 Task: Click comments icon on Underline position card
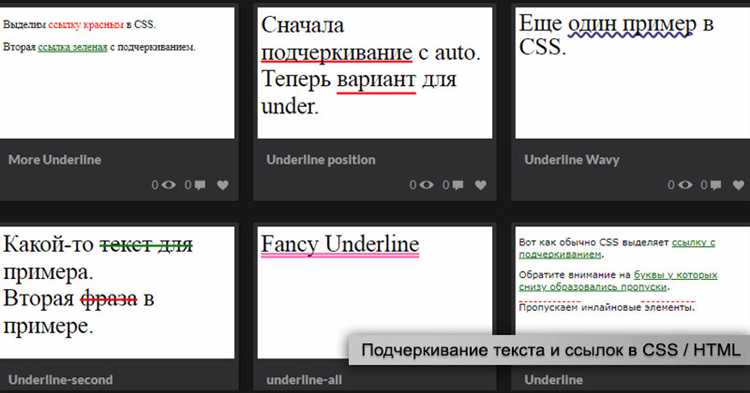[x=458, y=185]
